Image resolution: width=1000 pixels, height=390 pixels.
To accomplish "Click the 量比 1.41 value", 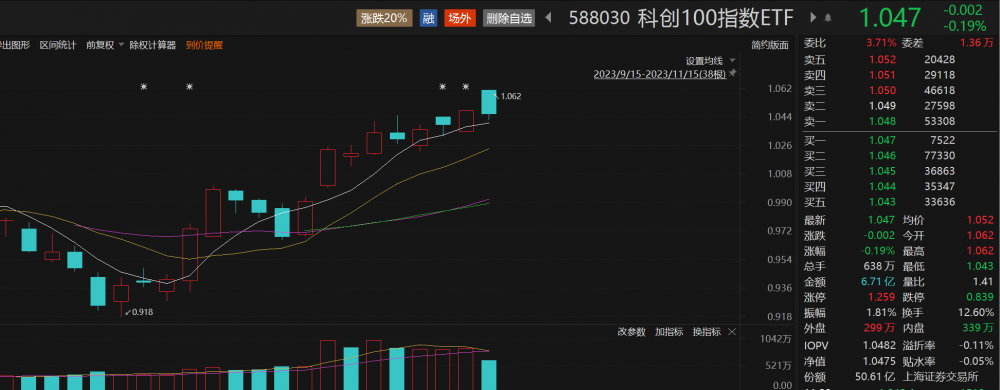I will pos(983,282).
